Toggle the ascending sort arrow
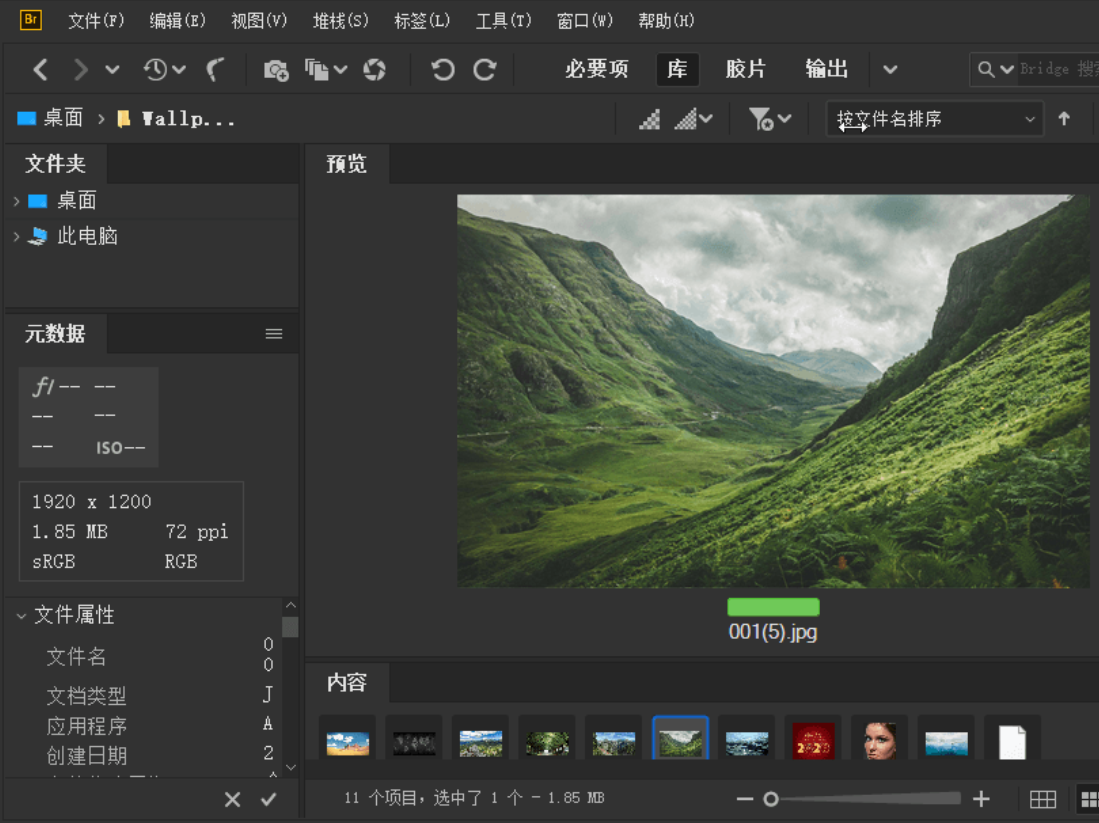Image resolution: width=1099 pixels, height=823 pixels. click(1064, 118)
